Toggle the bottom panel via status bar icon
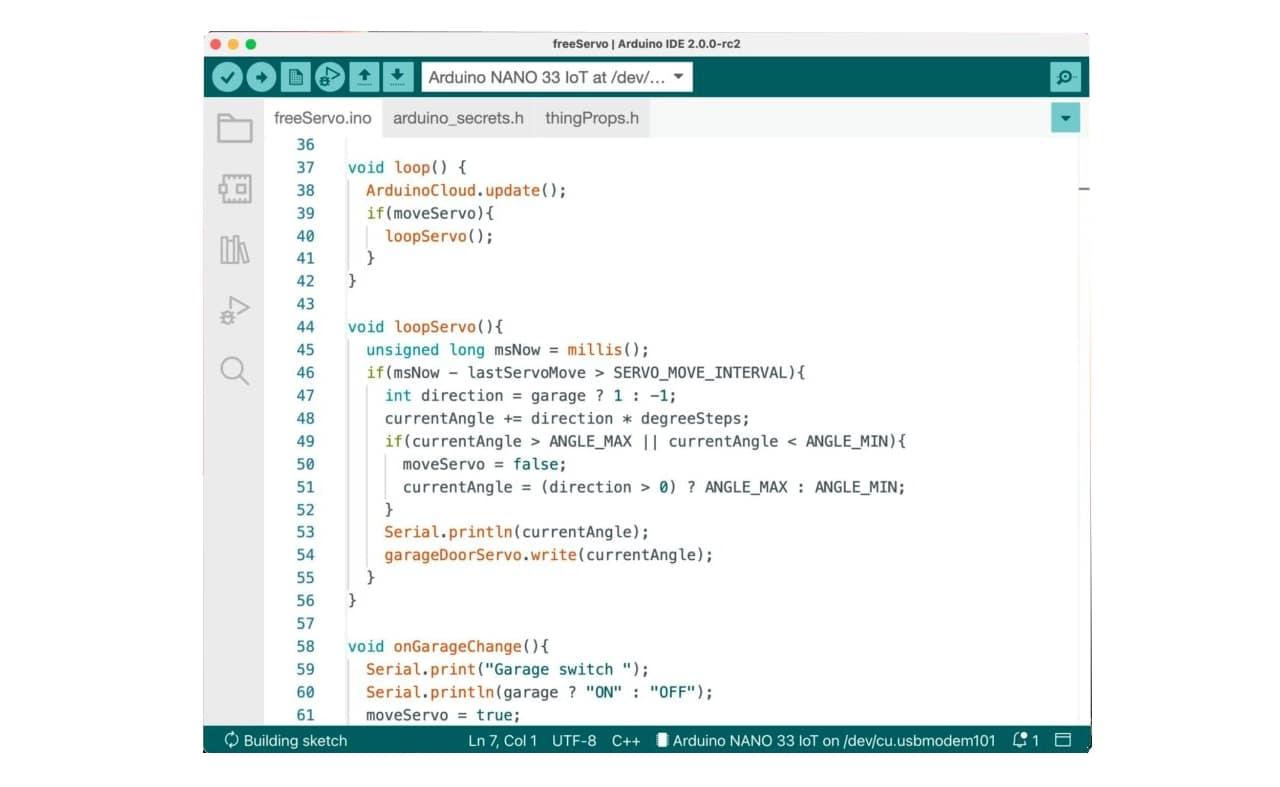Image resolution: width=1280 pixels, height=787 pixels. (1063, 740)
